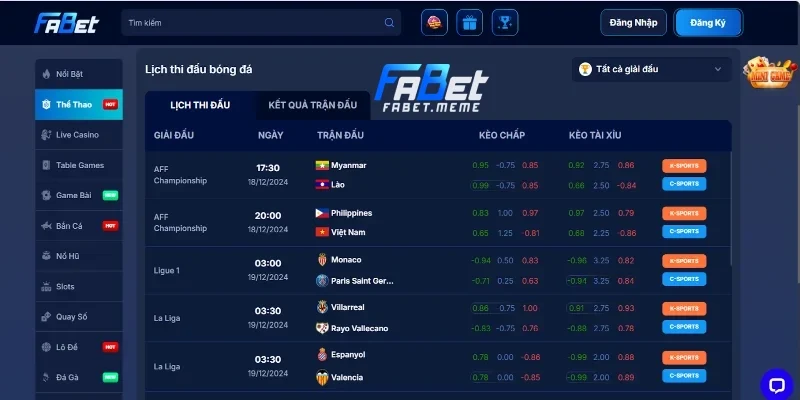Switch to Kết Quả Trận Đấu tab
The width and height of the screenshot is (800, 400).
click(x=313, y=105)
